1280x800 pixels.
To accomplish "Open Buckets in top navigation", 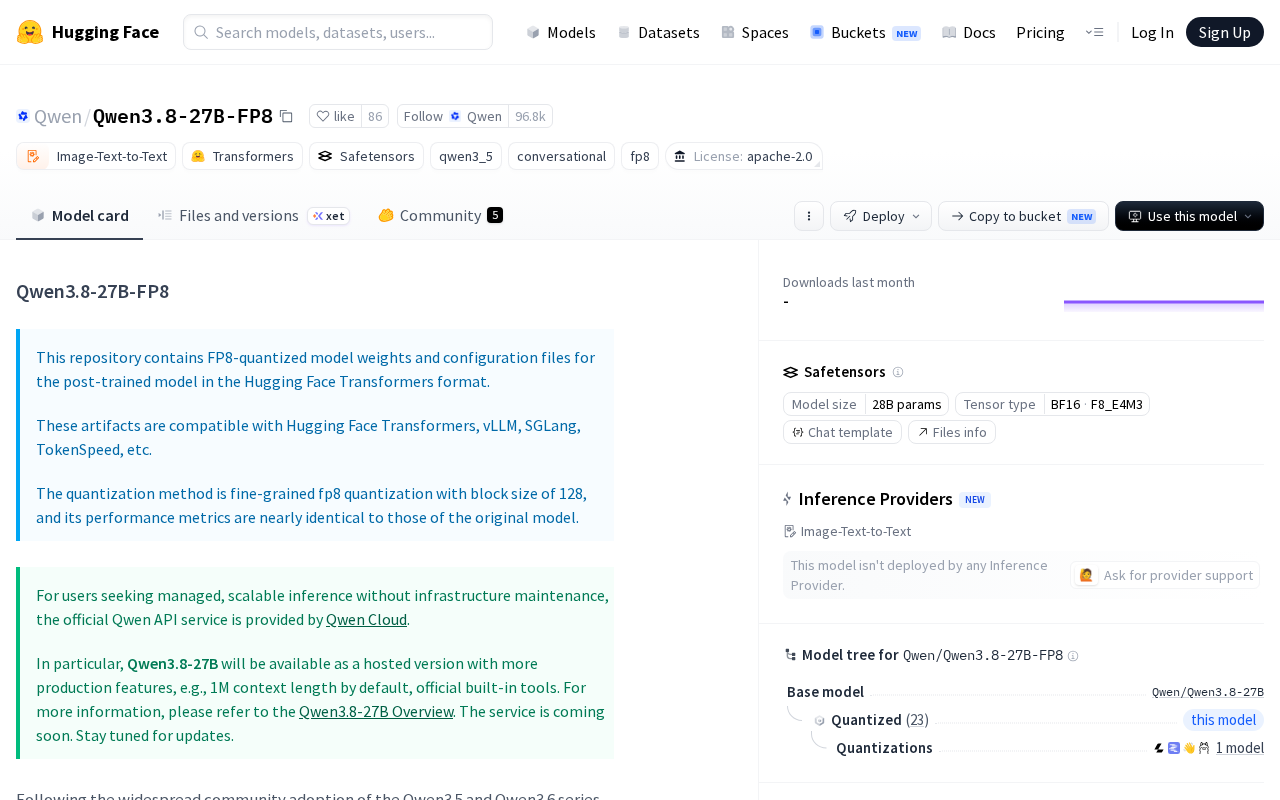I will click(865, 32).
